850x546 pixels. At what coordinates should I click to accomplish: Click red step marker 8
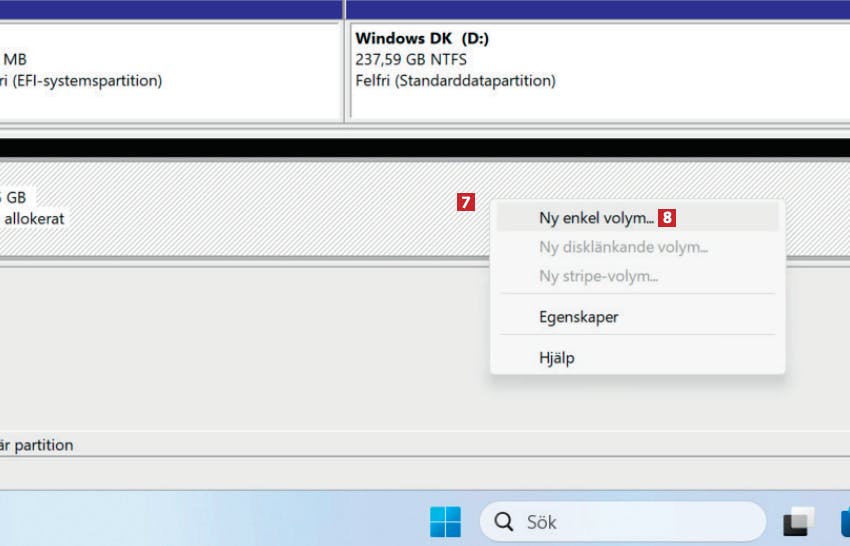pos(667,217)
